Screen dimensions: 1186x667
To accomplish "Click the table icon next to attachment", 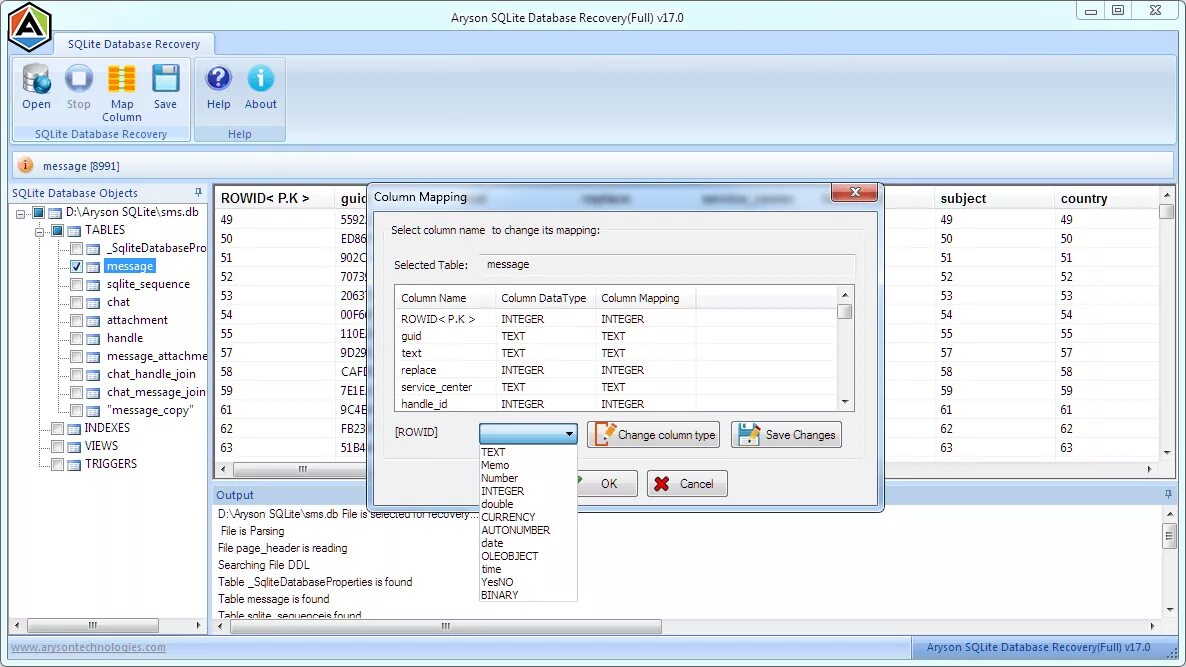I will click(93, 321).
